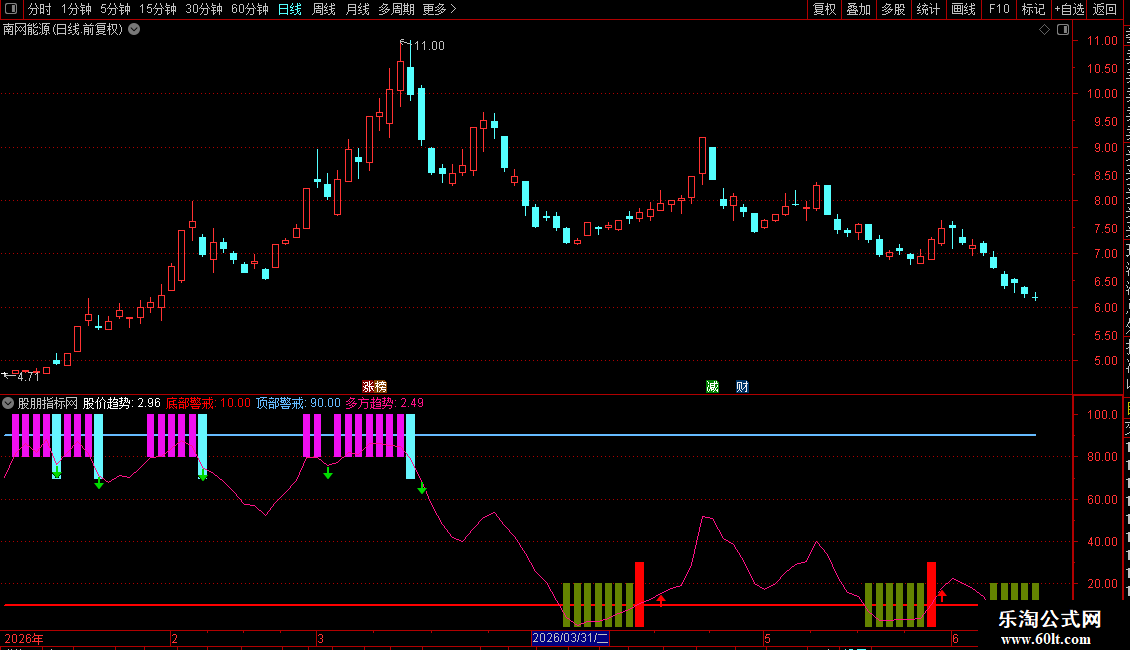Click the 返回 back button
This screenshot has width=1130, height=650.
click(1105, 9)
